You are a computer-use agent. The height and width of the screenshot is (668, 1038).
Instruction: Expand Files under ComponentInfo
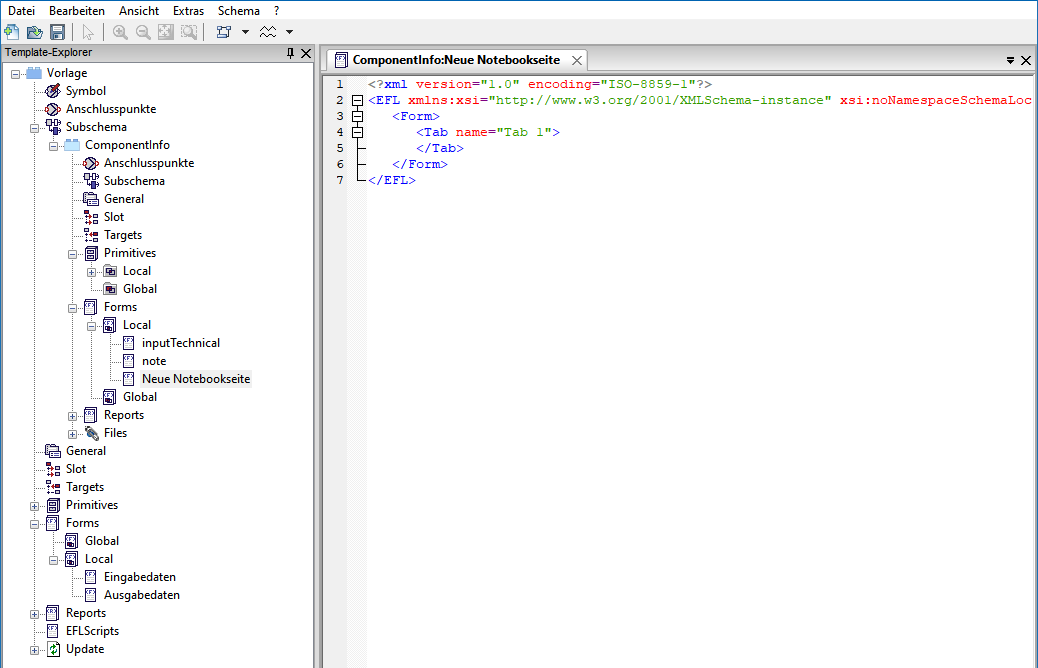coord(73,434)
